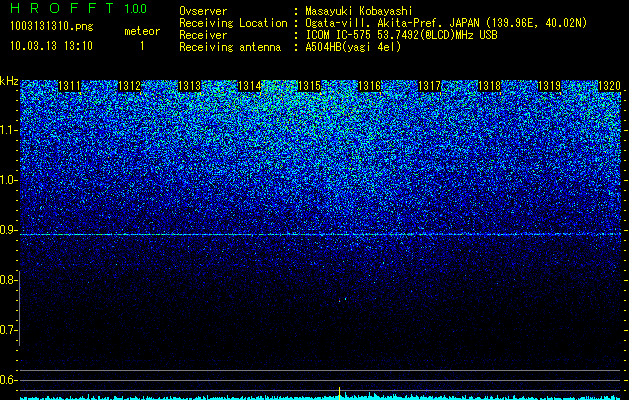Click the 0.9 kHz axis label

[8, 230]
